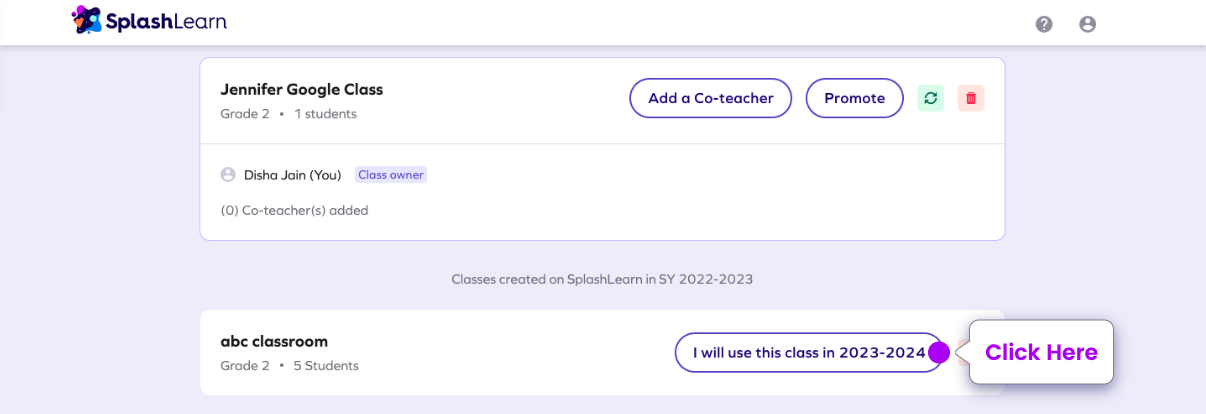Click Disha Jain's avatar icon
The height and width of the screenshot is (414, 1206).
[x=228, y=175]
